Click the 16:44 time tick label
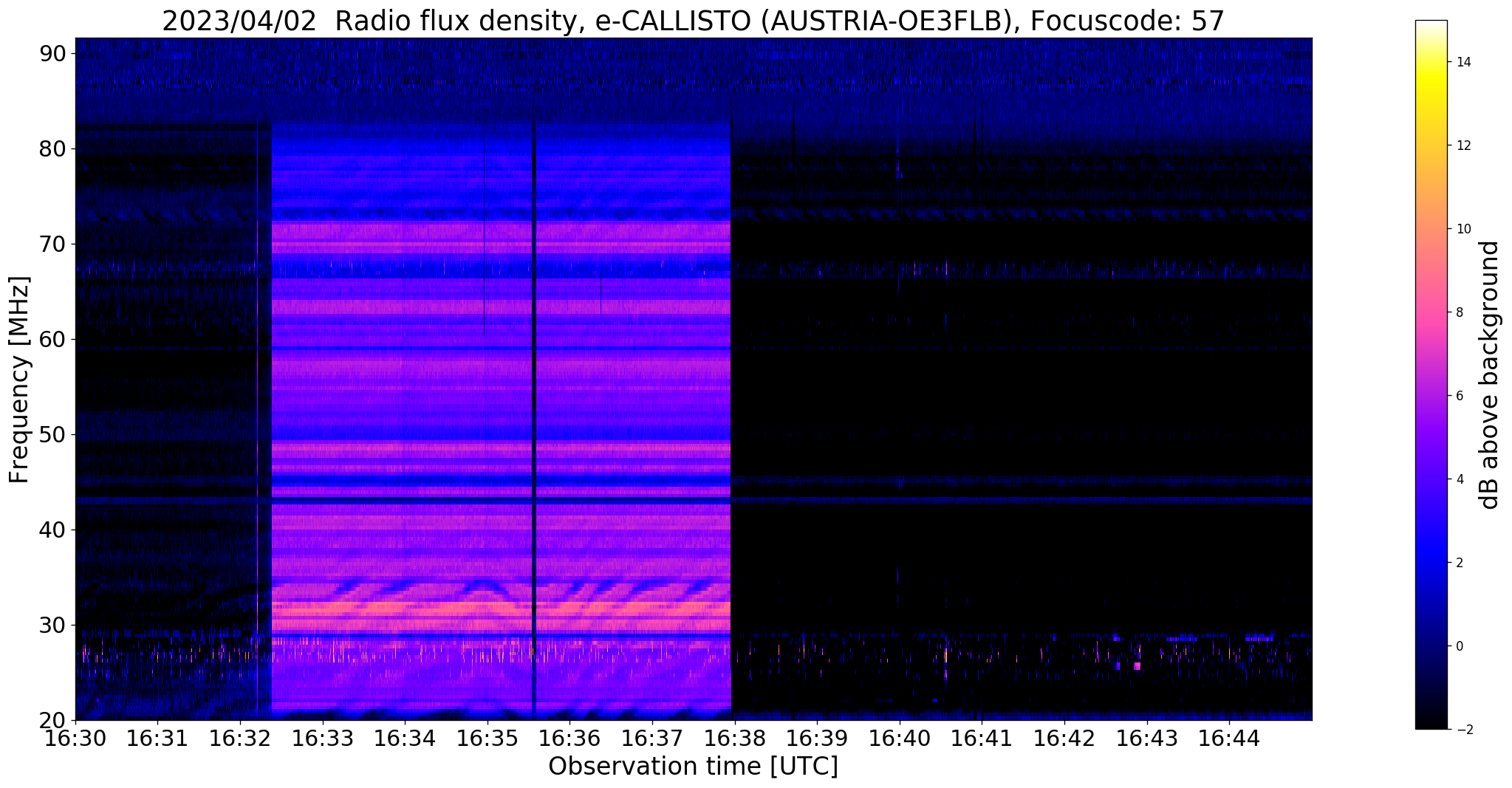 pyautogui.click(x=1229, y=737)
